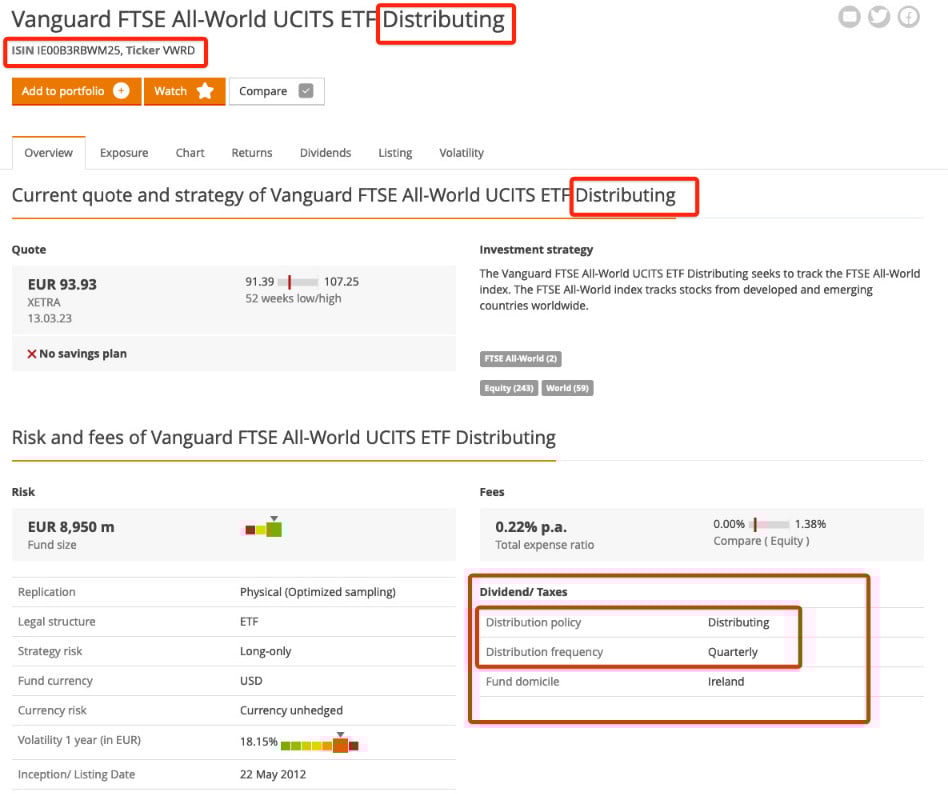Click the star icon on Watch button
The height and width of the screenshot is (794, 948).
tap(205, 91)
